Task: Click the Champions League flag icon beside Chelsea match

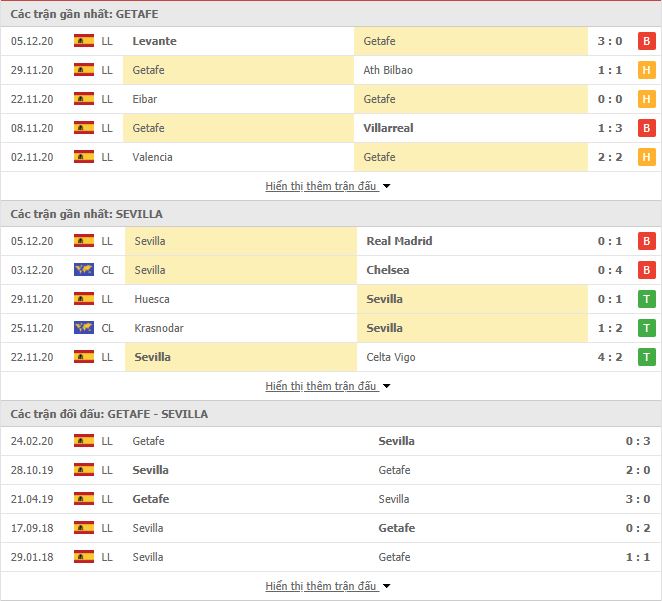Action: tap(84, 270)
